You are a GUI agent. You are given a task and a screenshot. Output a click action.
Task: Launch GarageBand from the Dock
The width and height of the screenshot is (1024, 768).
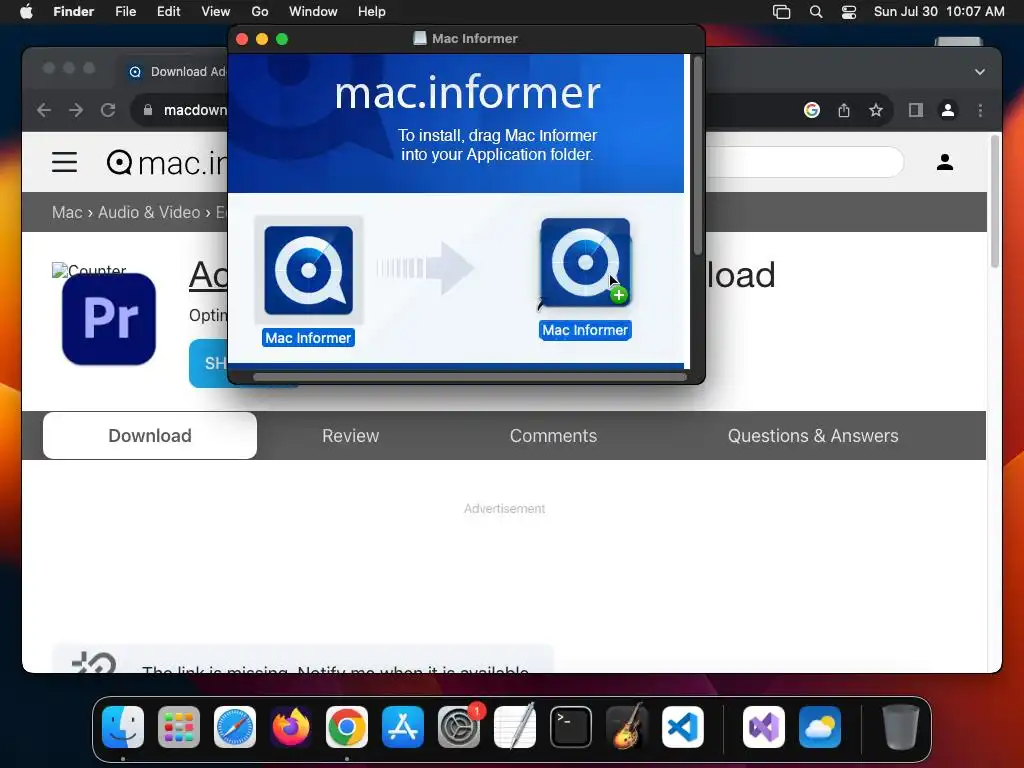[x=627, y=727]
